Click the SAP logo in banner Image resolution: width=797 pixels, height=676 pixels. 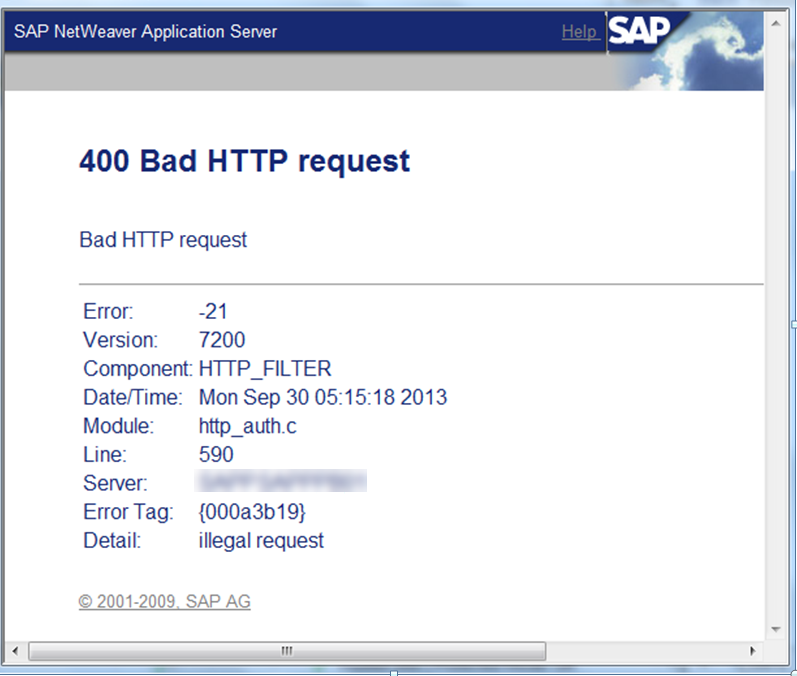click(x=639, y=31)
